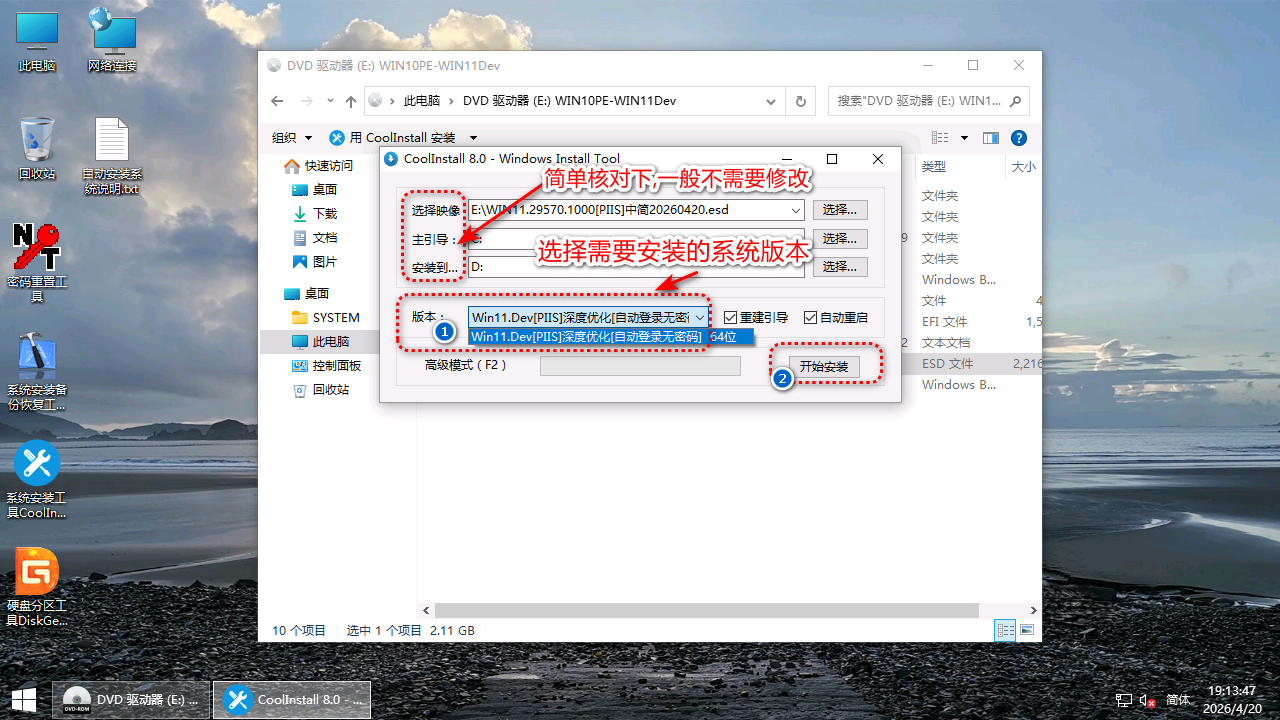
Task: Open the 组织 menu in Explorer
Action: [x=292, y=138]
